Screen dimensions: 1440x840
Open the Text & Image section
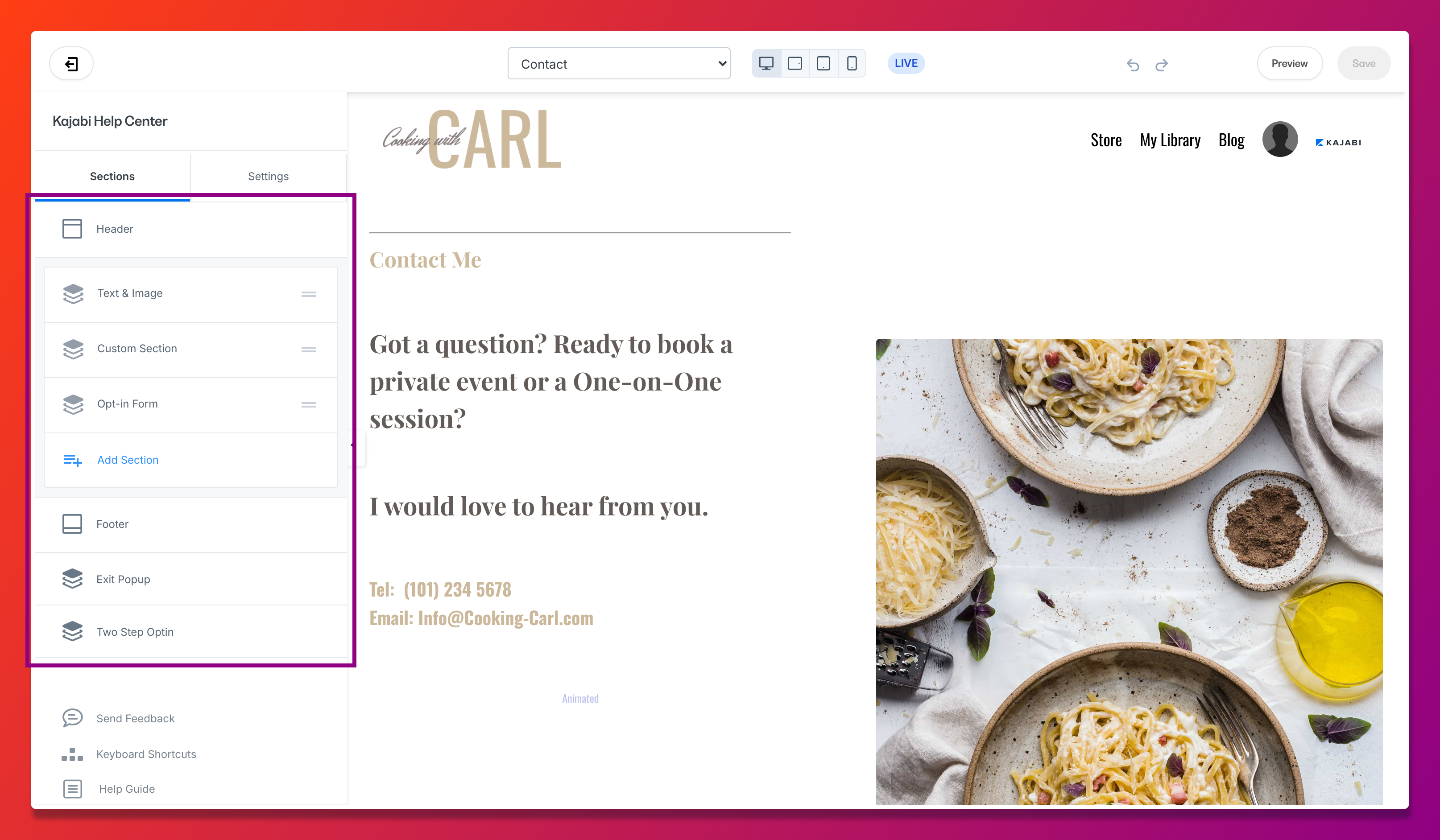click(191, 293)
